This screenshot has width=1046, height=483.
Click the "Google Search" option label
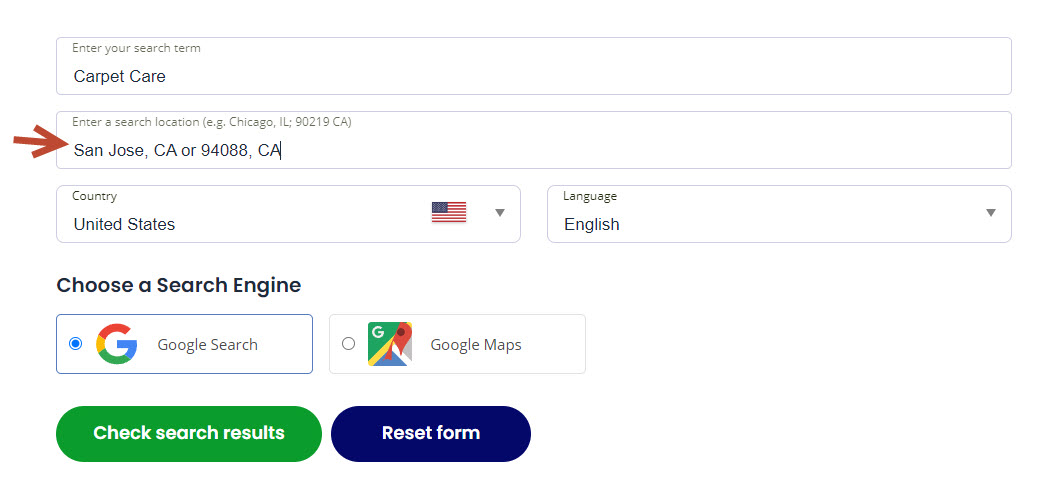pyautogui.click(x=207, y=345)
